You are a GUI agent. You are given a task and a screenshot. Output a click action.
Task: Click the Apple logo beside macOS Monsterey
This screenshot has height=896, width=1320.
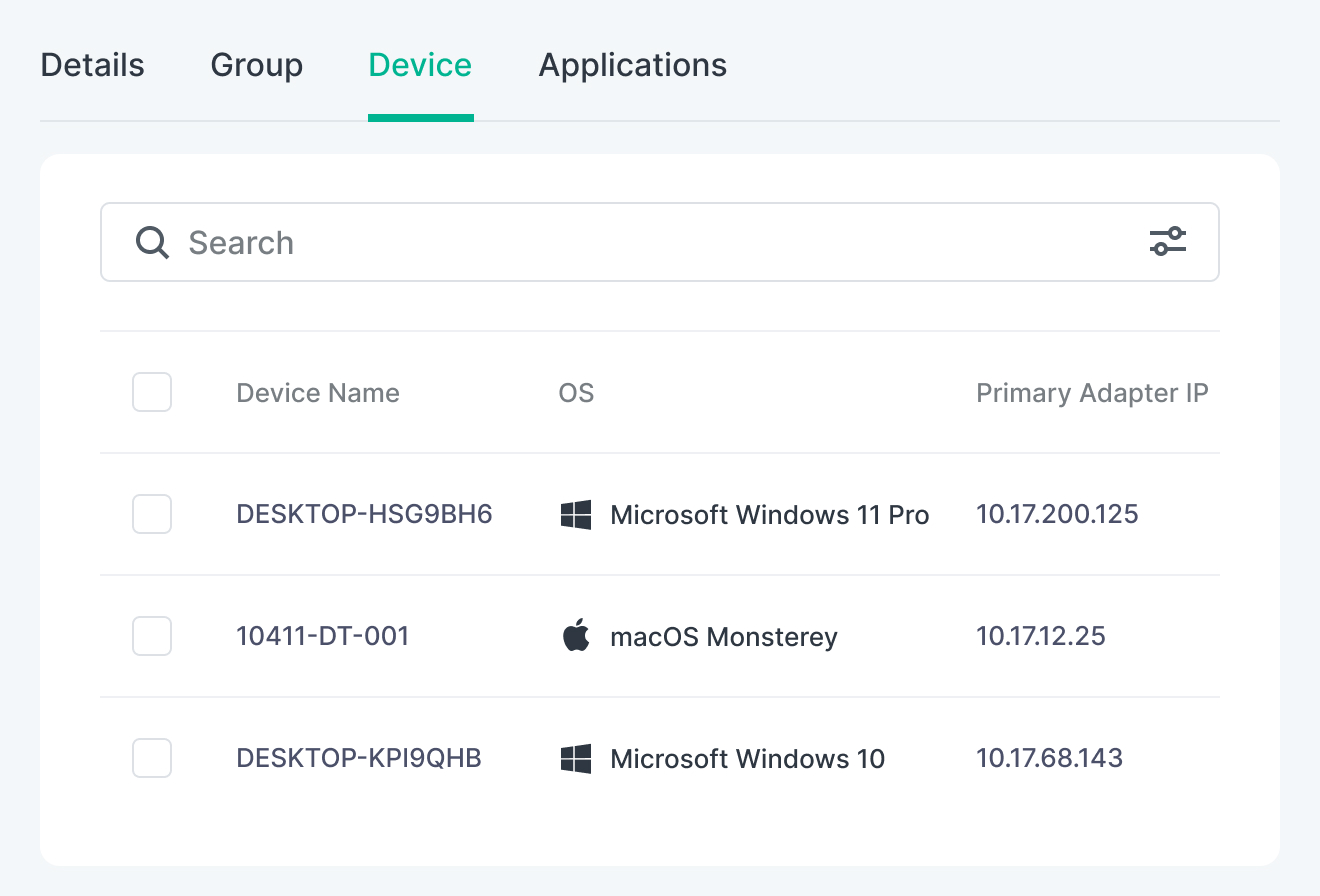[576, 636]
